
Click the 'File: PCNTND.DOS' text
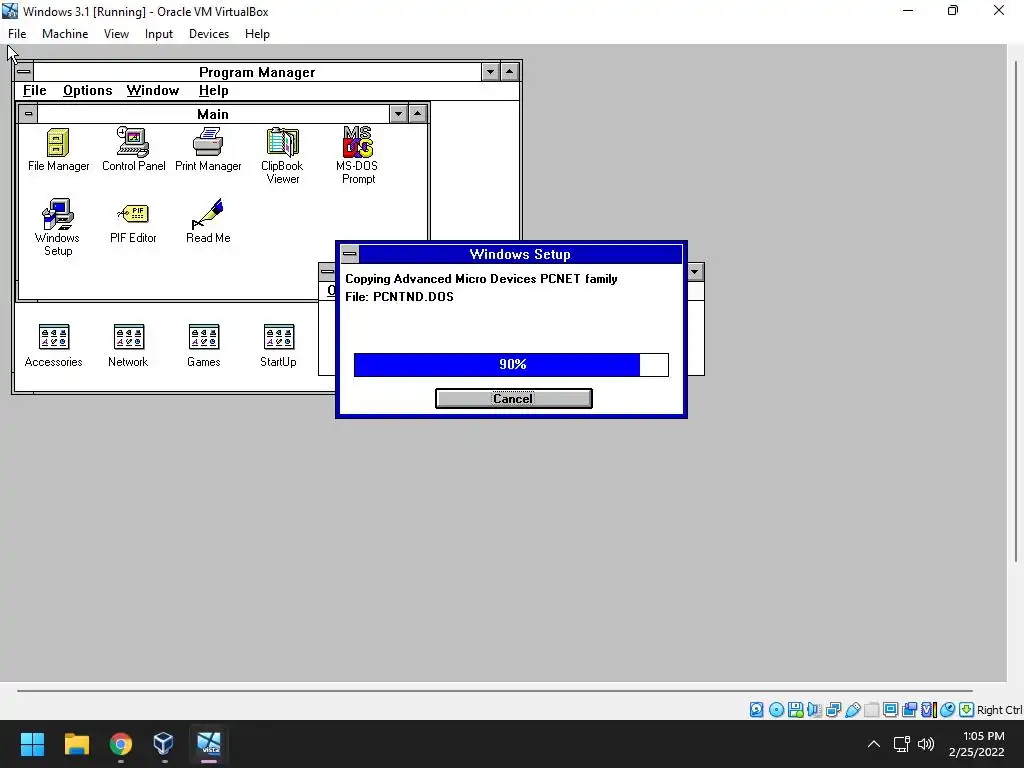[x=399, y=296]
